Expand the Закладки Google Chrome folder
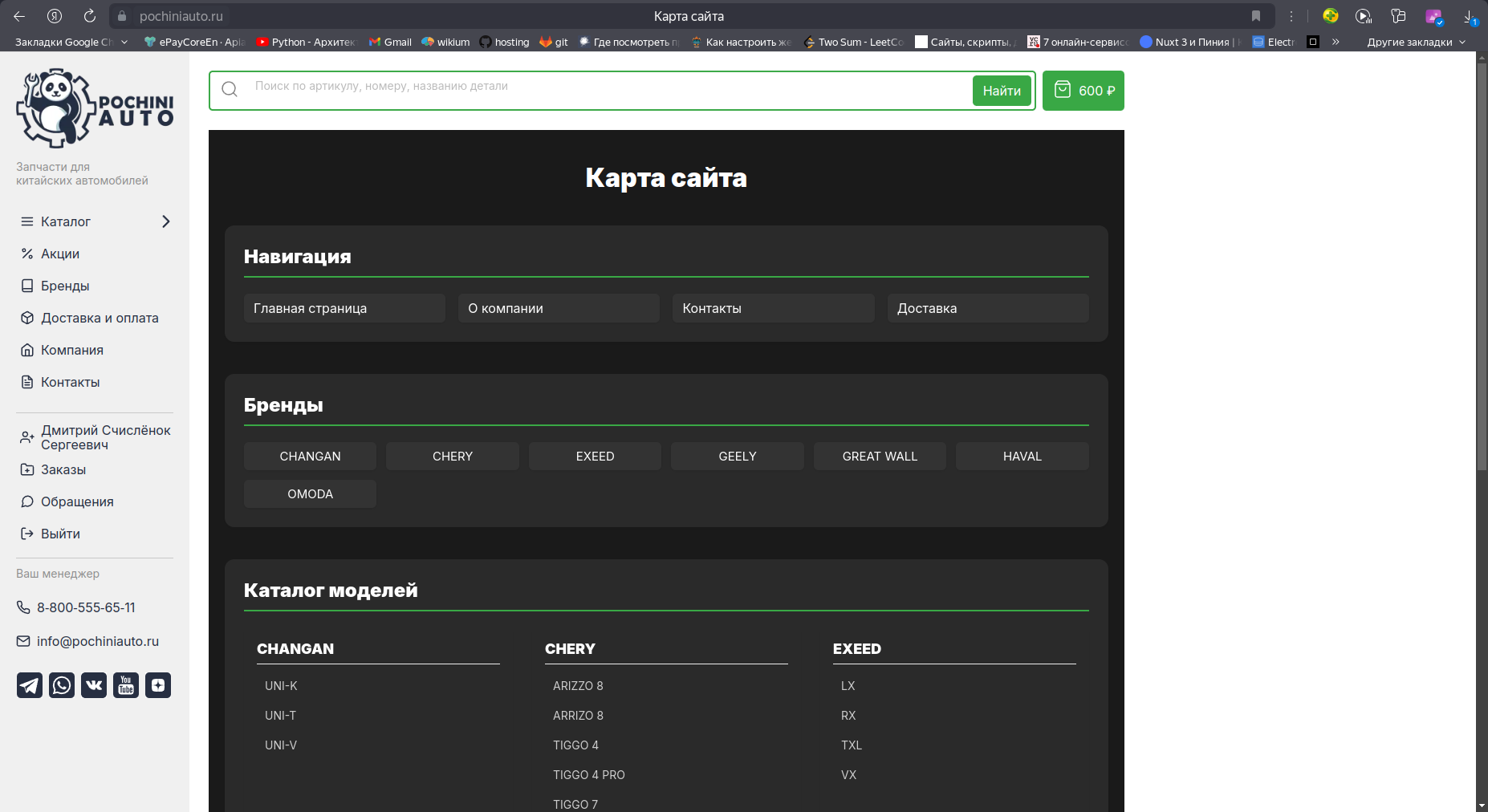Viewport: 1488px width, 812px height. coord(71,42)
